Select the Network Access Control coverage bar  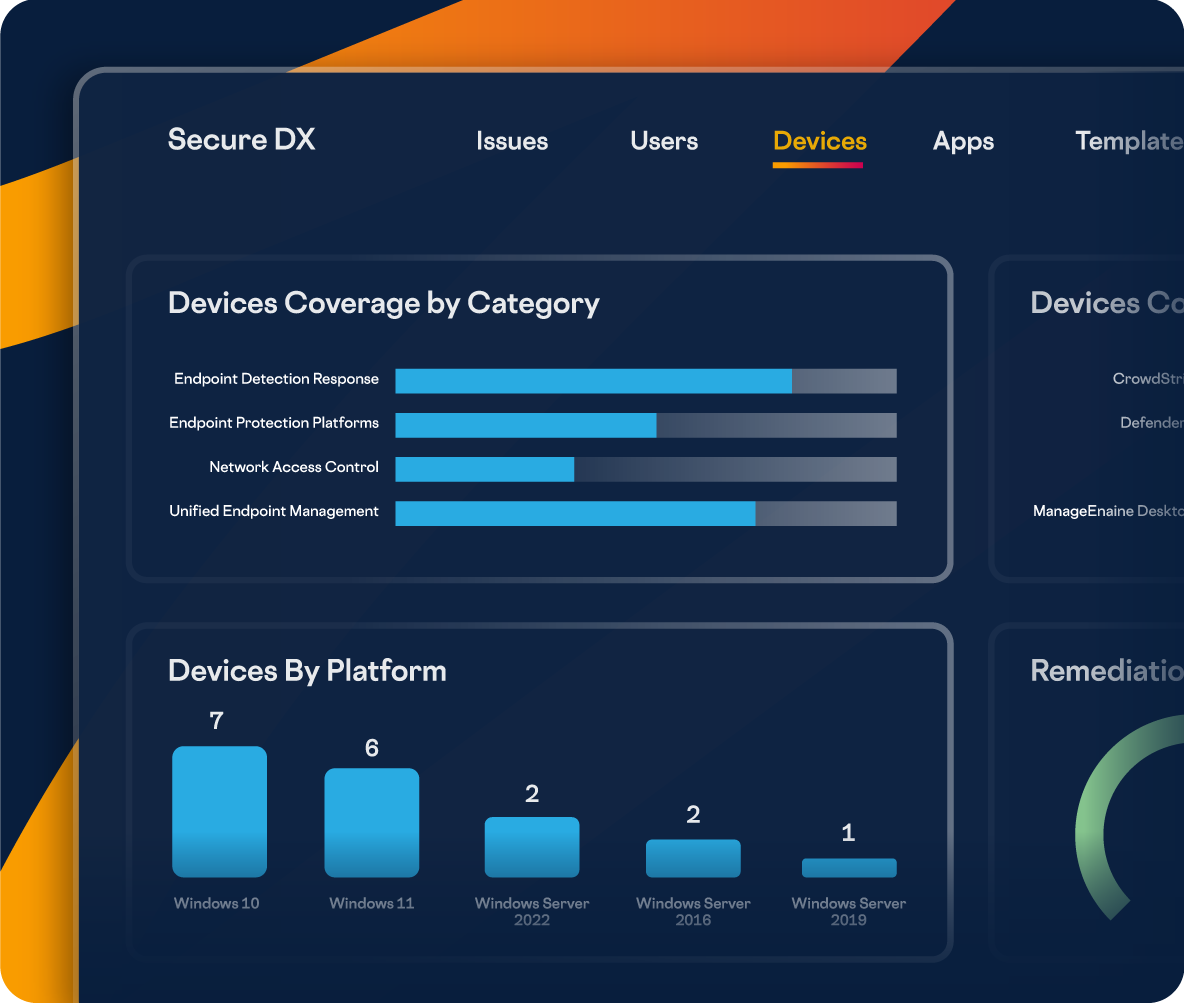click(x=645, y=469)
